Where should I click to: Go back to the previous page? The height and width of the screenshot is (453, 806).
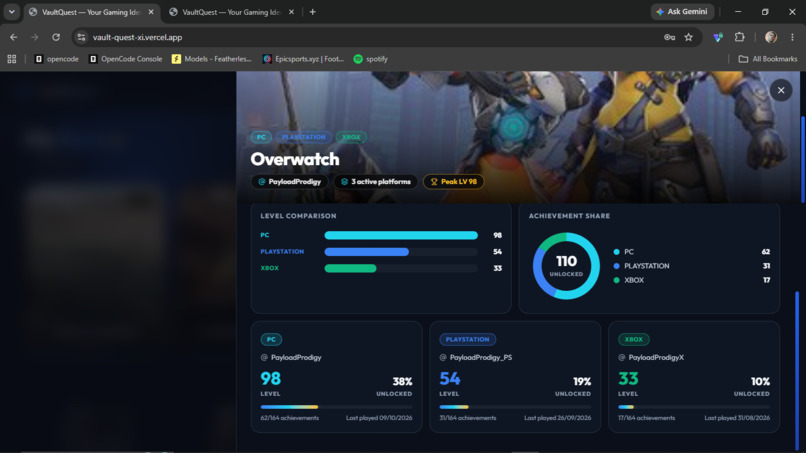tap(14, 37)
